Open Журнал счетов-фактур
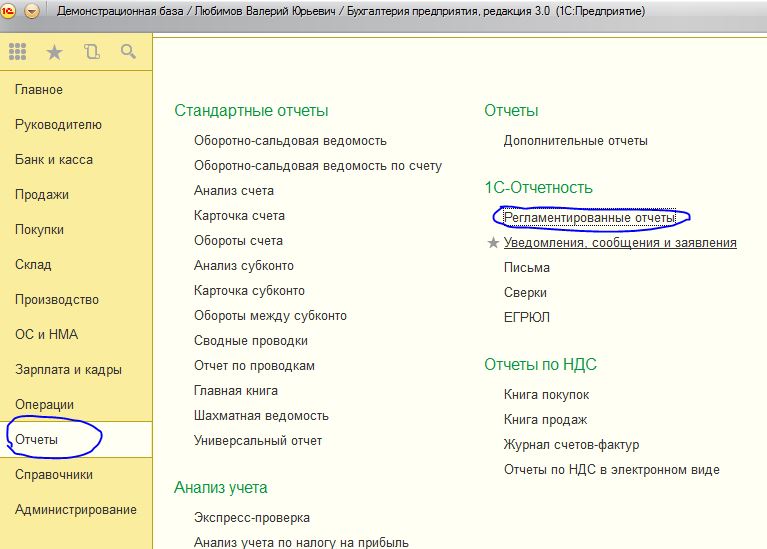 pos(571,445)
